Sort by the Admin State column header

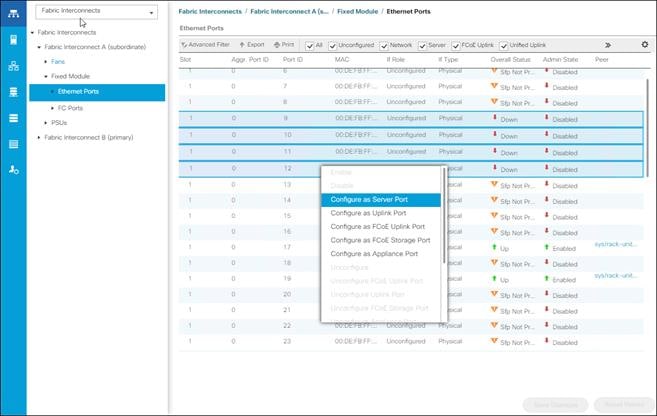pos(560,59)
